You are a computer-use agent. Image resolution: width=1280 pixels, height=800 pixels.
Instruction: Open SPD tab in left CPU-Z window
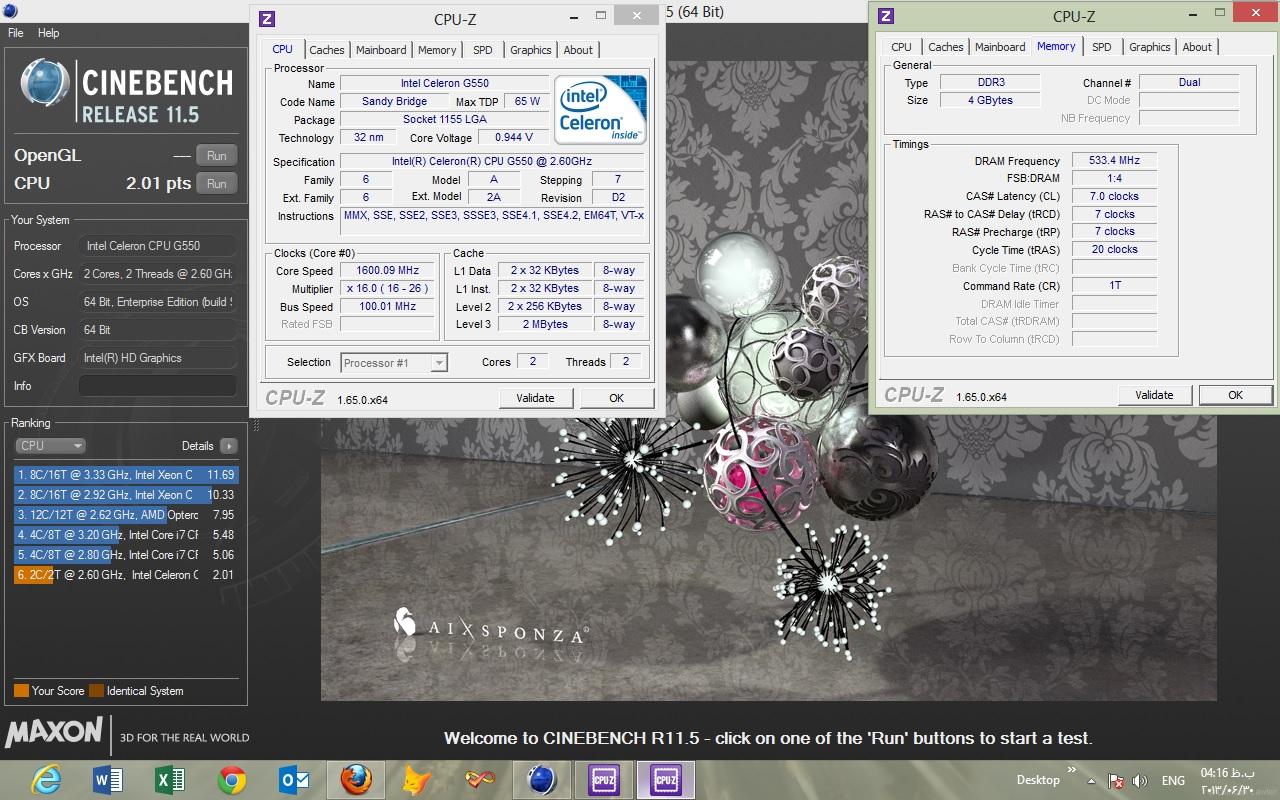click(x=483, y=50)
